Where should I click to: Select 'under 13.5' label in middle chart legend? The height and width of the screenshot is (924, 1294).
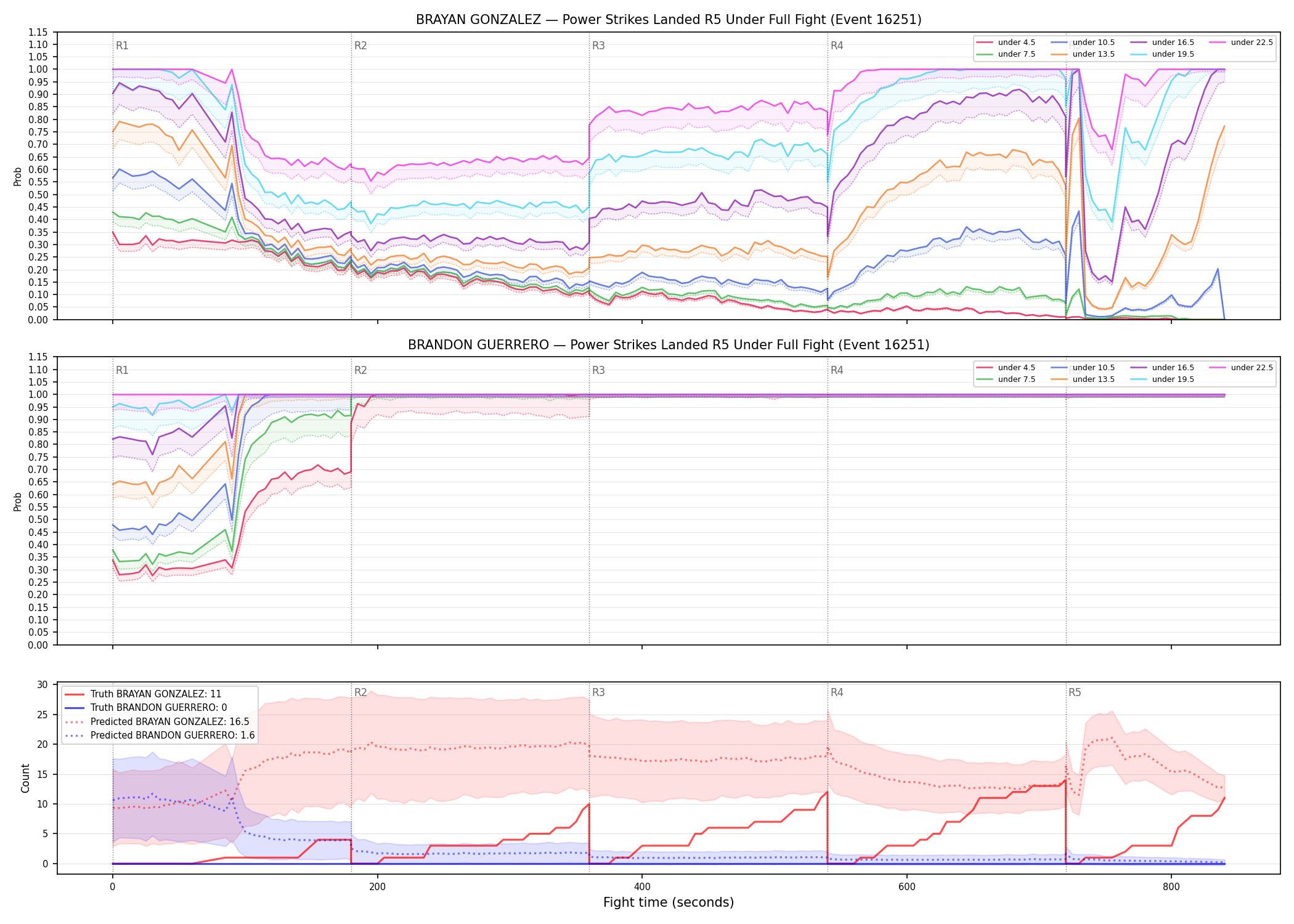[1094, 379]
